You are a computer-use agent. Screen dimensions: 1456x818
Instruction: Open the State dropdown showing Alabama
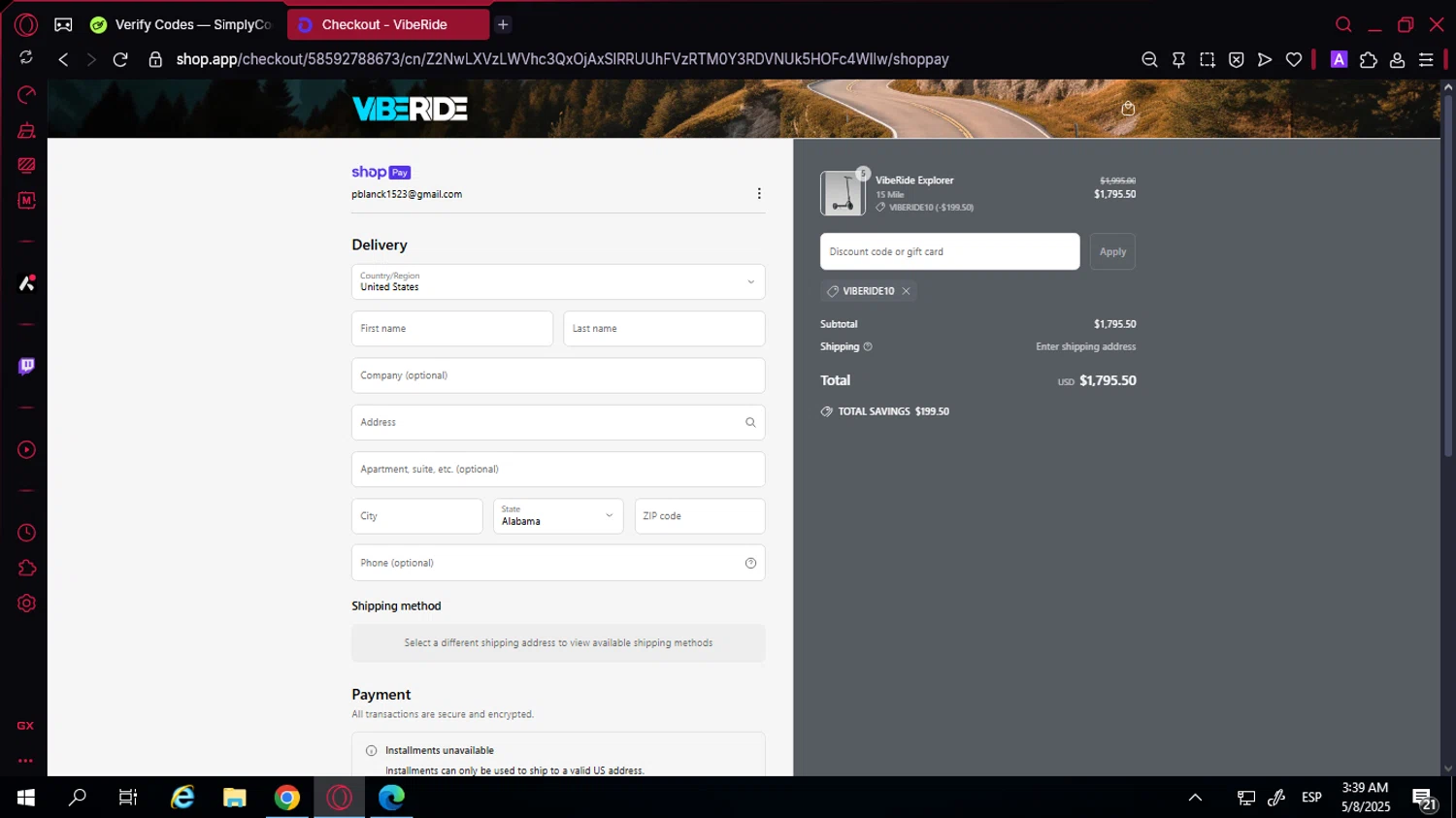pyautogui.click(x=558, y=516)
